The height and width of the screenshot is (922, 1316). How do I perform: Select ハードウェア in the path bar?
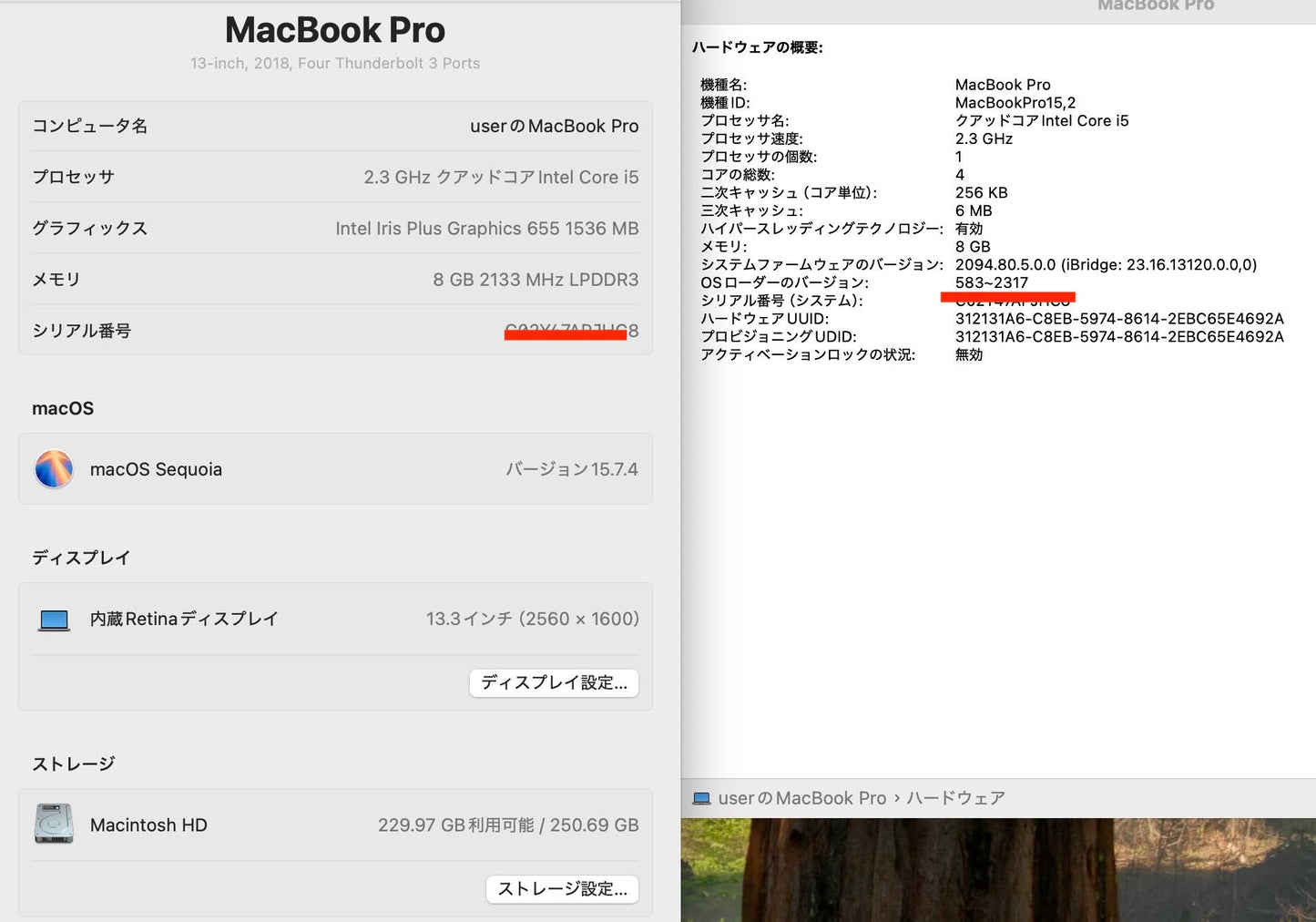pos(955,798)
